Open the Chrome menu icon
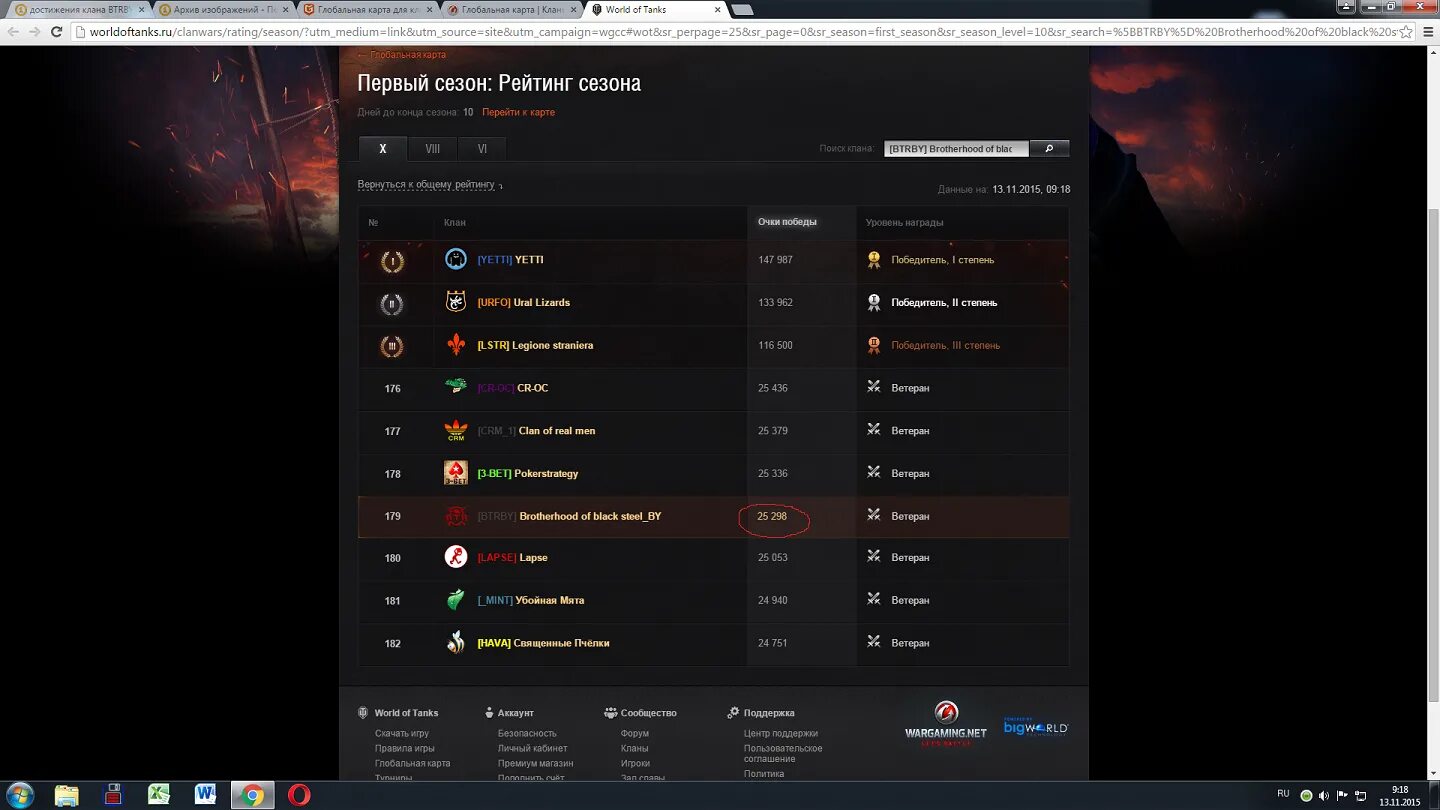The height and width of the screenshot is (810, 1440). (x=1427, y=31)
